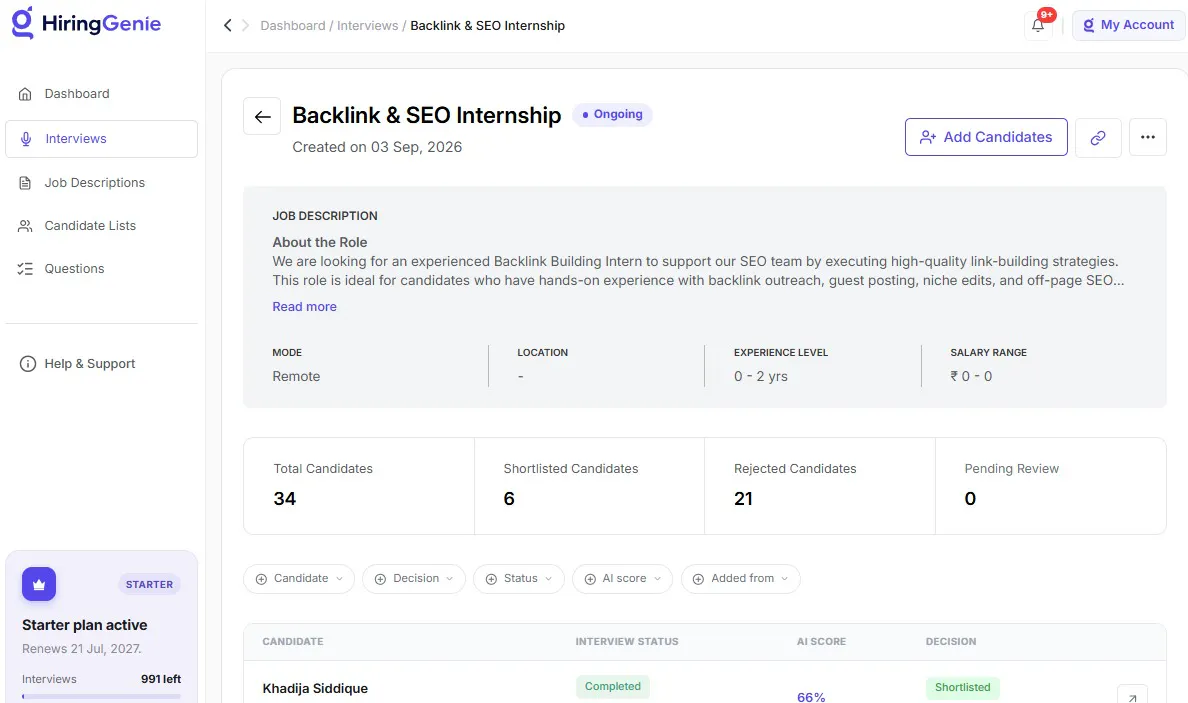
Task: Select Interviews in the sidebar
Action: coord(101,139)
